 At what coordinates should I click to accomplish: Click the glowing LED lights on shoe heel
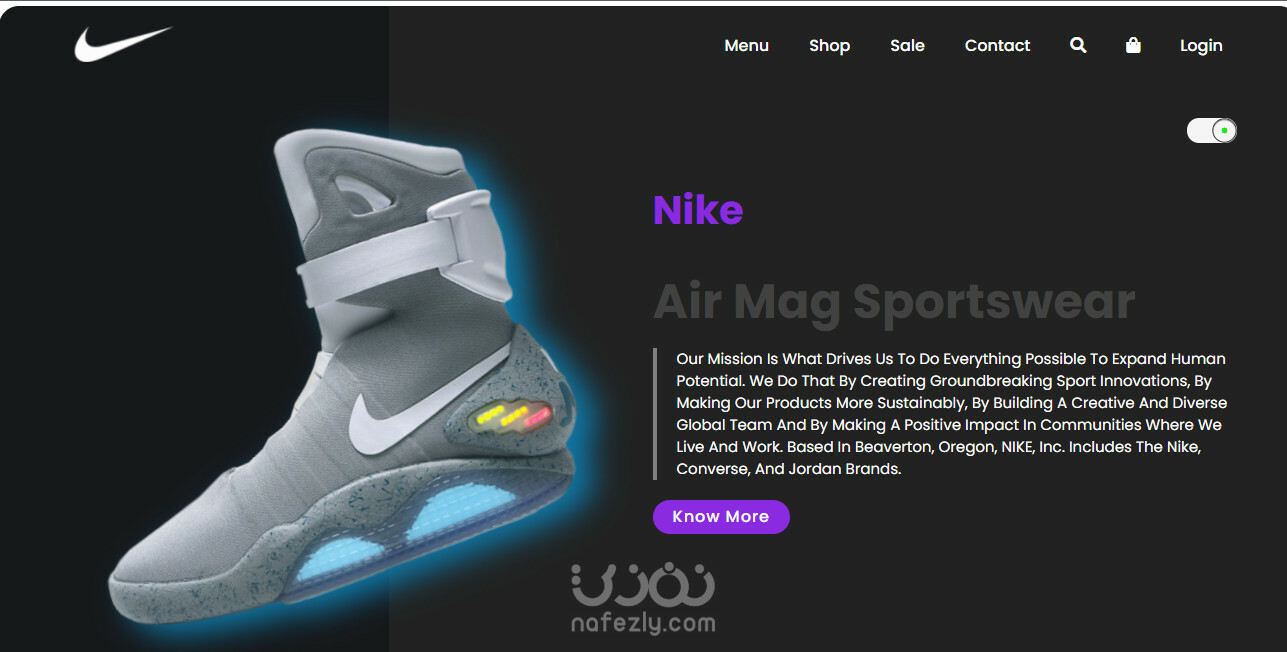point(514,414)
